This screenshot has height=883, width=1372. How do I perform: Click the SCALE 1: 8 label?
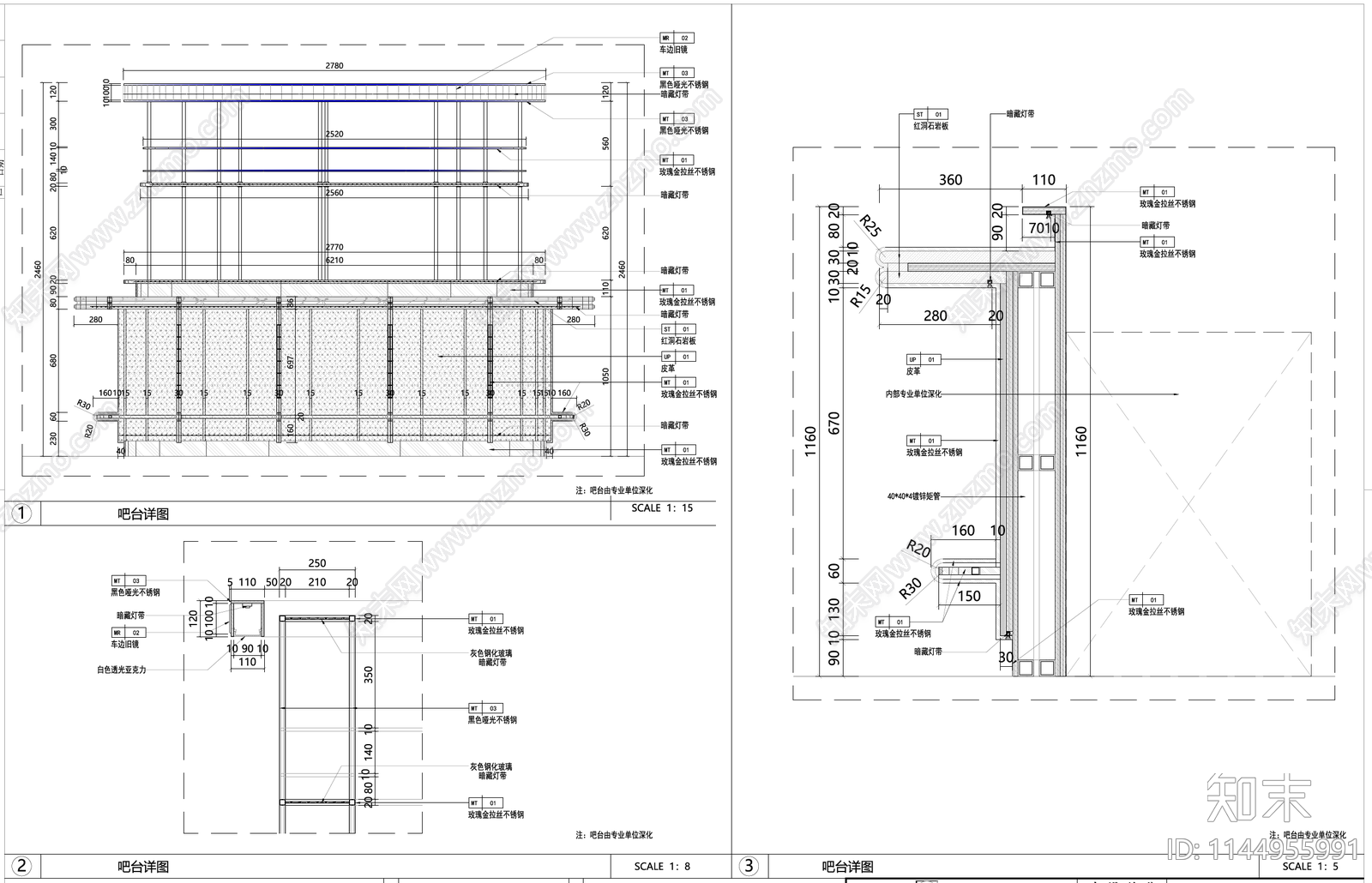coord(662,866)
